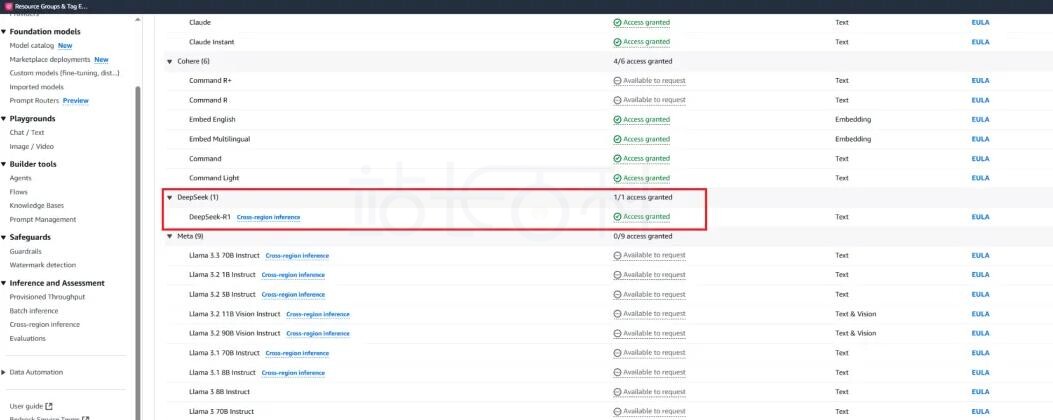This screenshot has width=1053, height=420.
Task: Click the 1/1 access granted text
Action: point(643,198)
